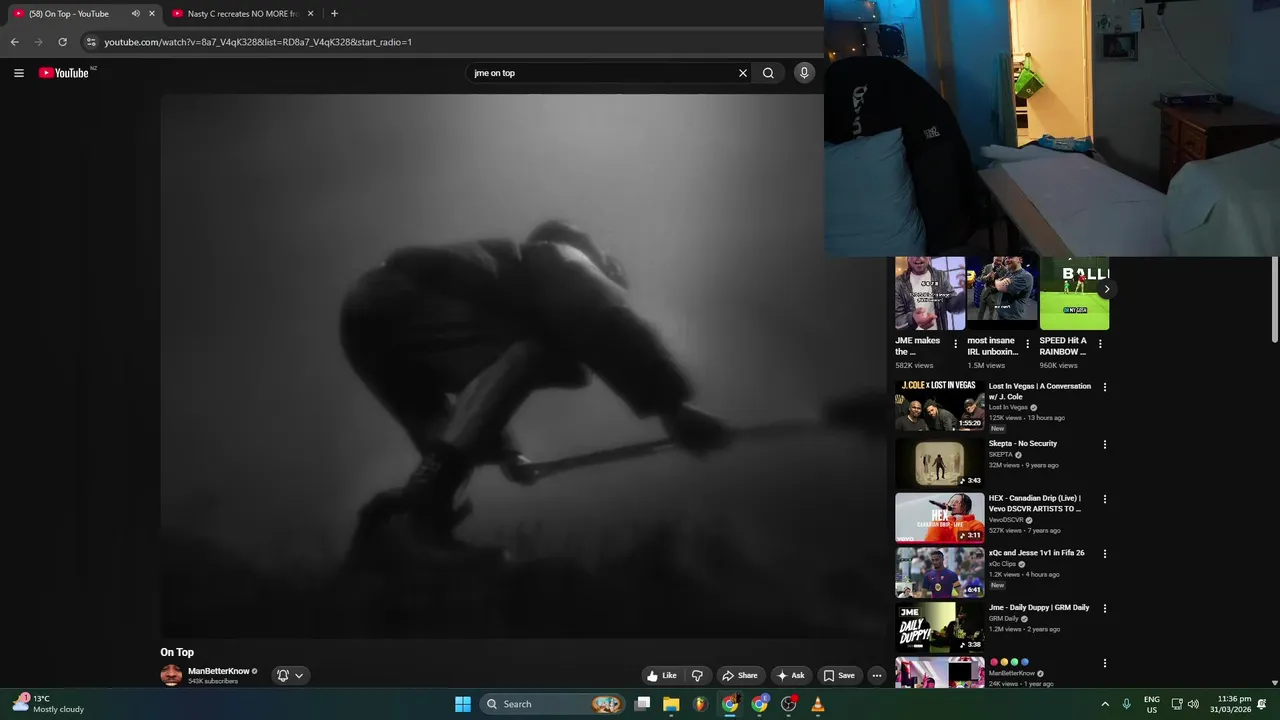Start voice search with the microphone
Screen dimensions: 1280x720
803,73
